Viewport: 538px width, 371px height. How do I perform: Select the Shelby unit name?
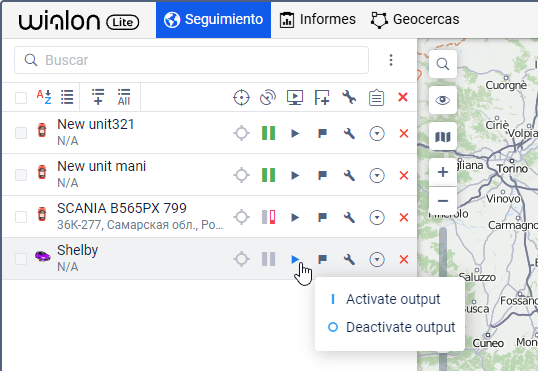pyautogui.click(x=78, y=250)
